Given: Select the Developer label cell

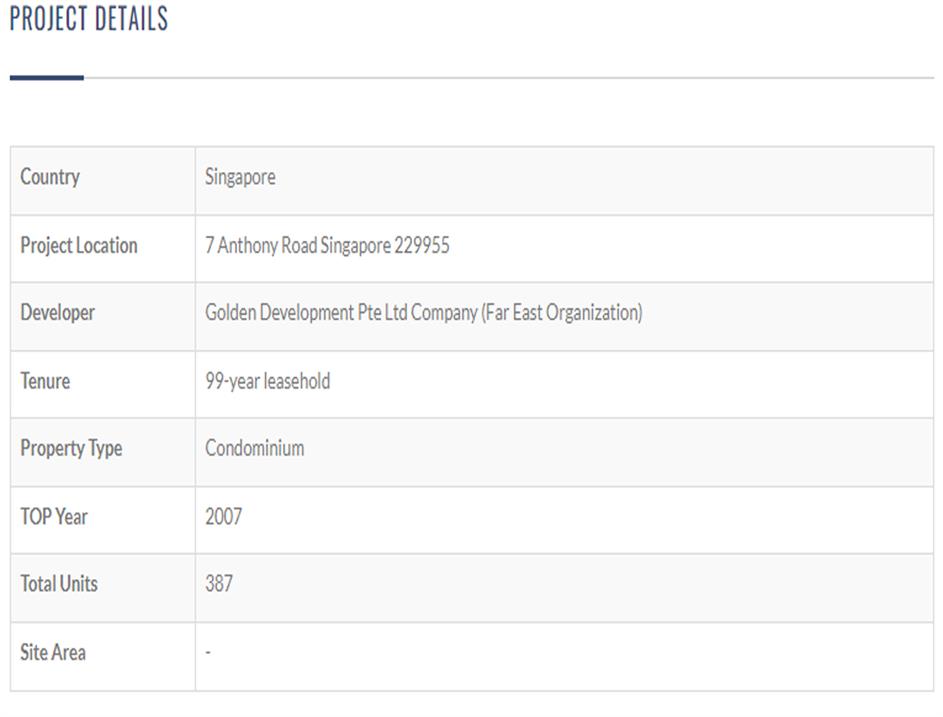Looking at the screenshot, I should click(58, 312).
